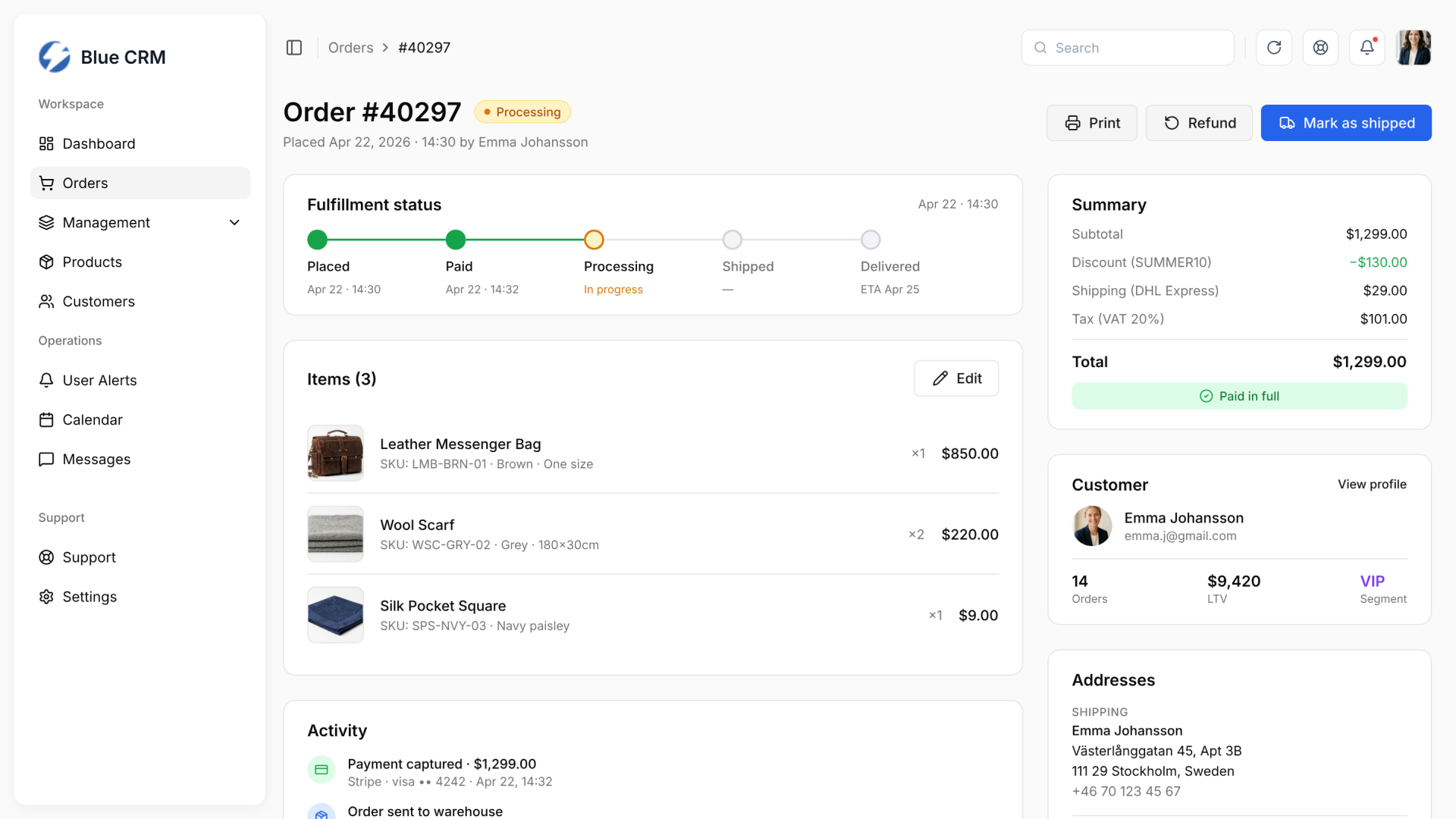The width and height of the screenshot is (1456, 819).
Task: Click the Settings gear icon
Action: coord(46,597)
